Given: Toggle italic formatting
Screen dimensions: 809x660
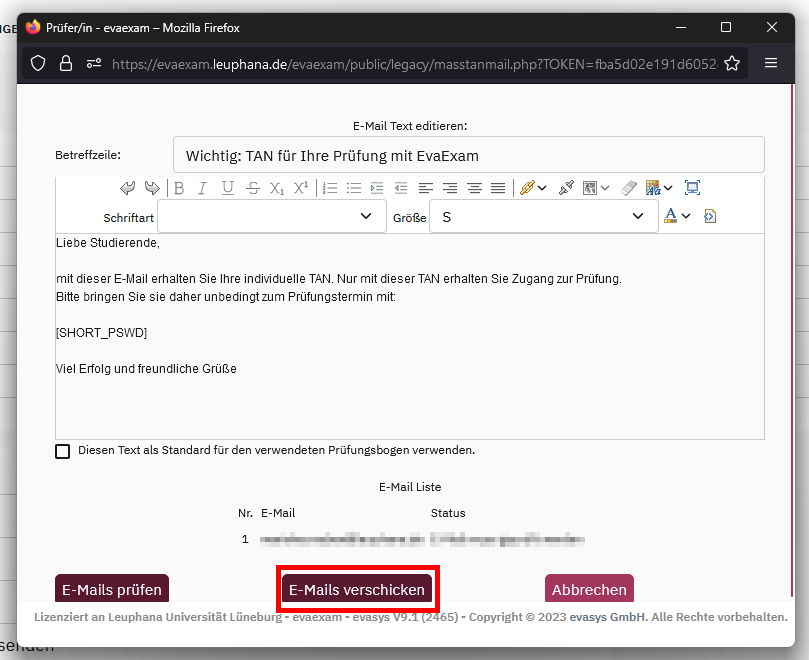Looking at the screenshot, I should coord(202,188).
